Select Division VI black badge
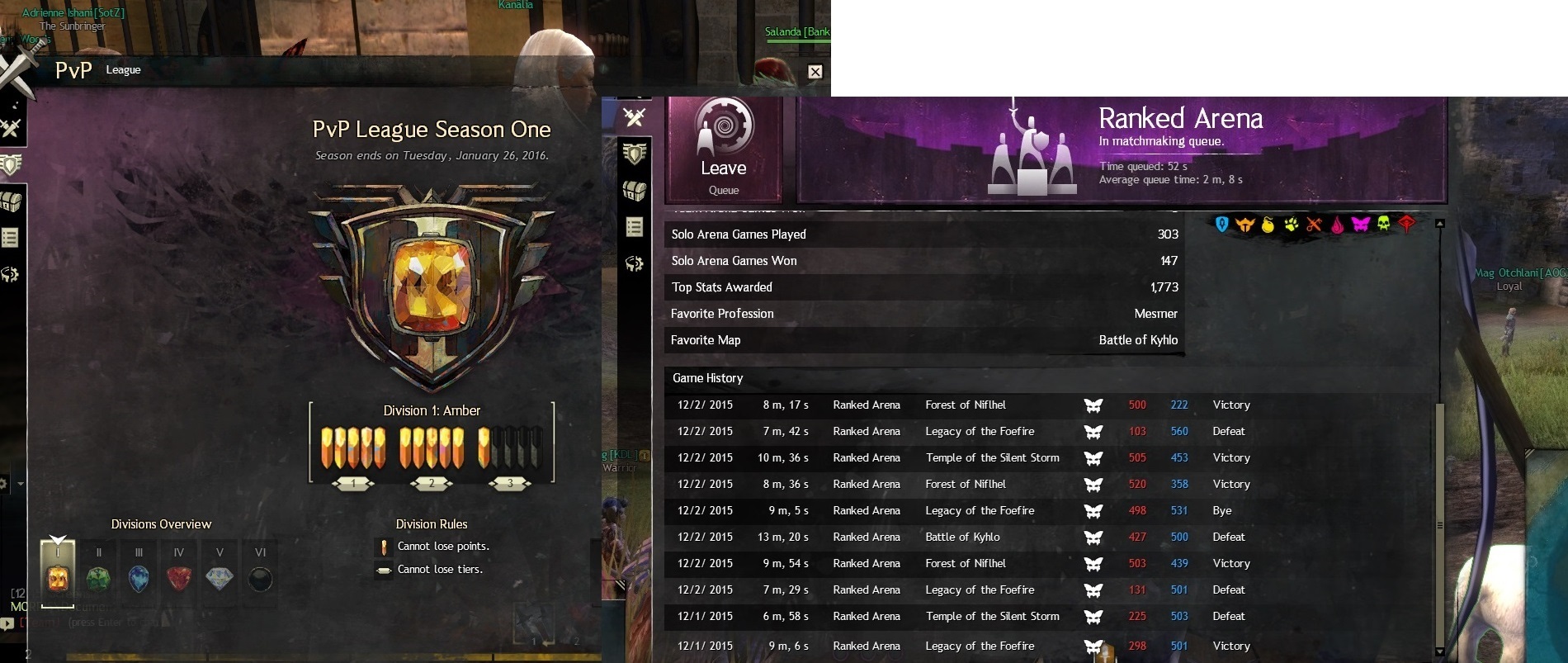Screen dimensions: 1568x663 pos(260,579)
